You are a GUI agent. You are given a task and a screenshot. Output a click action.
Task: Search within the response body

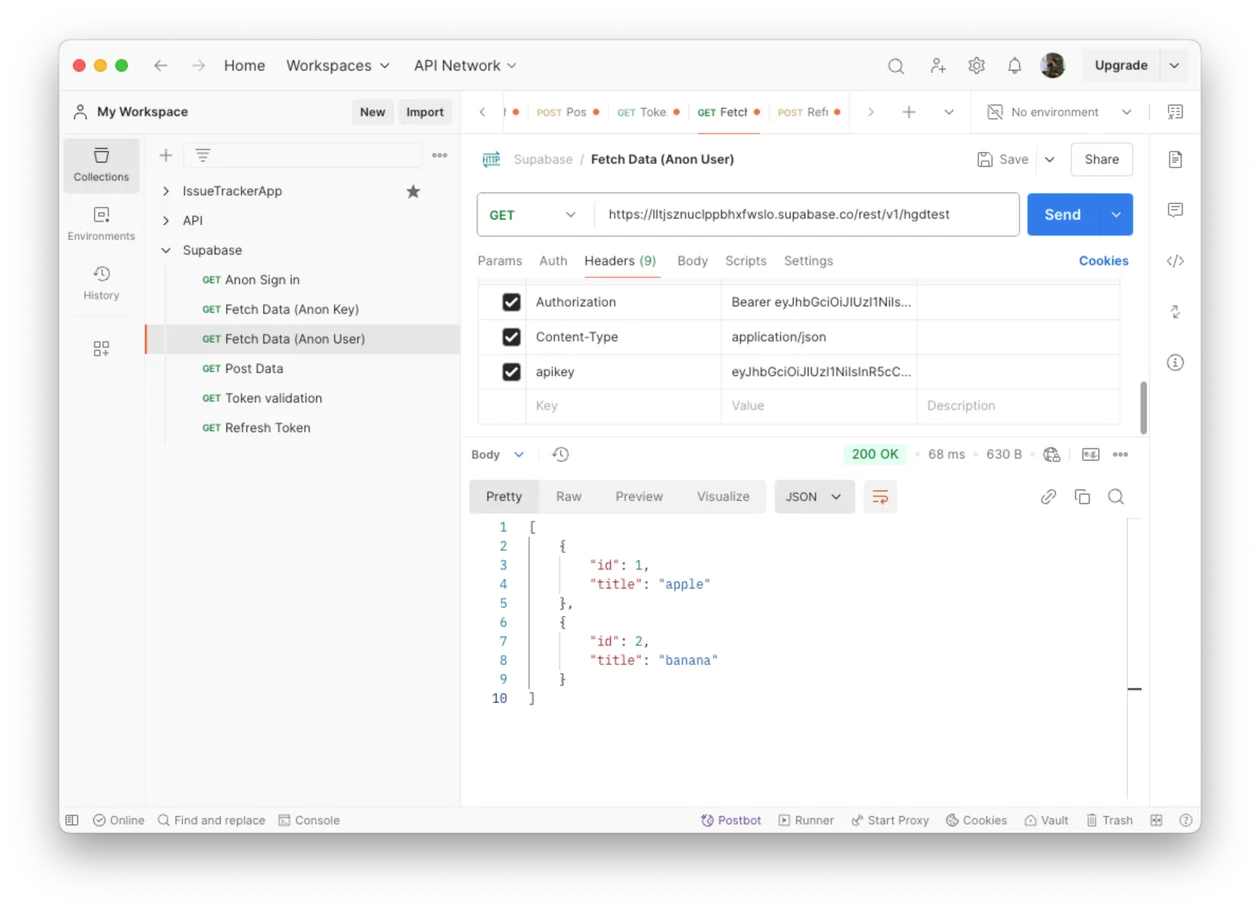(x=1116, y=497)
